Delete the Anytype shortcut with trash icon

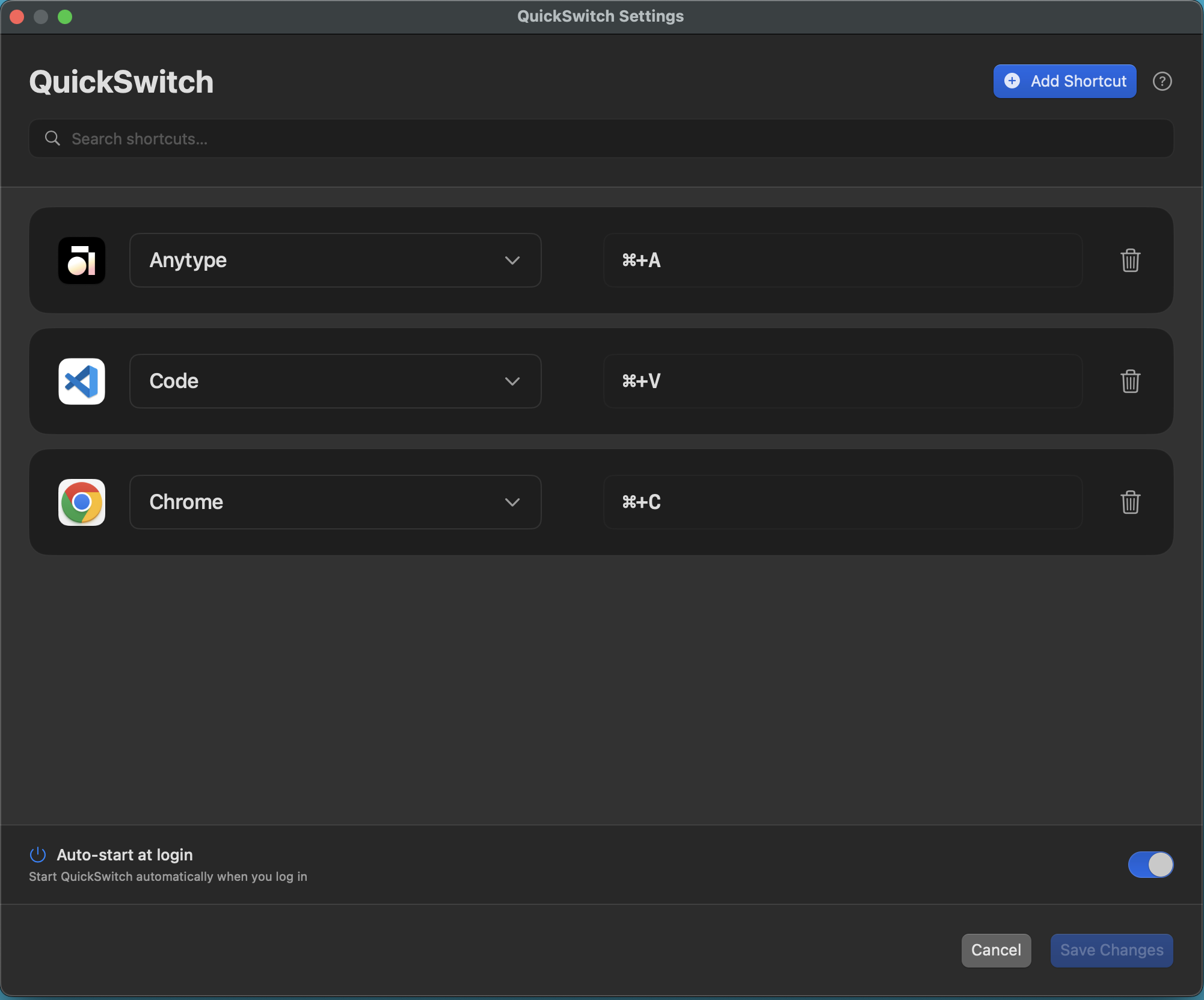click(1130, 261)
